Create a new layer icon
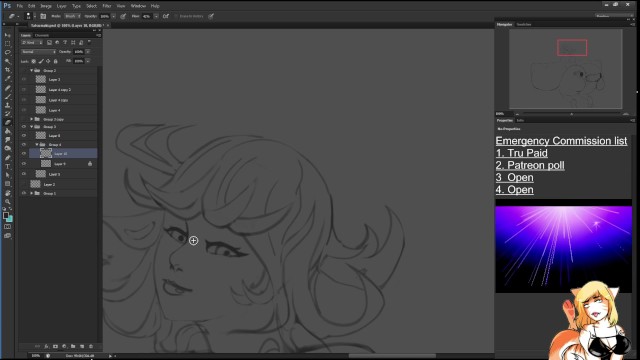Screen dimensions: 640x360 pyautogui.click(x=82, y=346)
